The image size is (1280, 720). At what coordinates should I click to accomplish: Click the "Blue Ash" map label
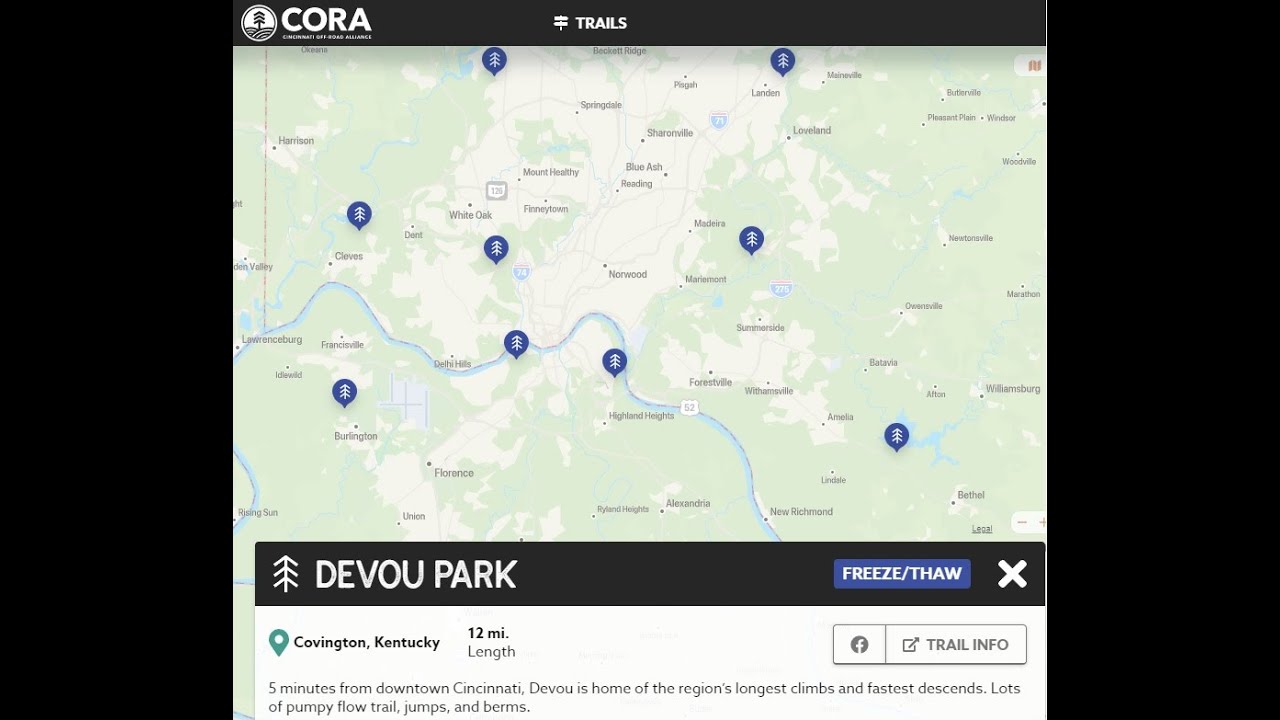click(644, 167)
